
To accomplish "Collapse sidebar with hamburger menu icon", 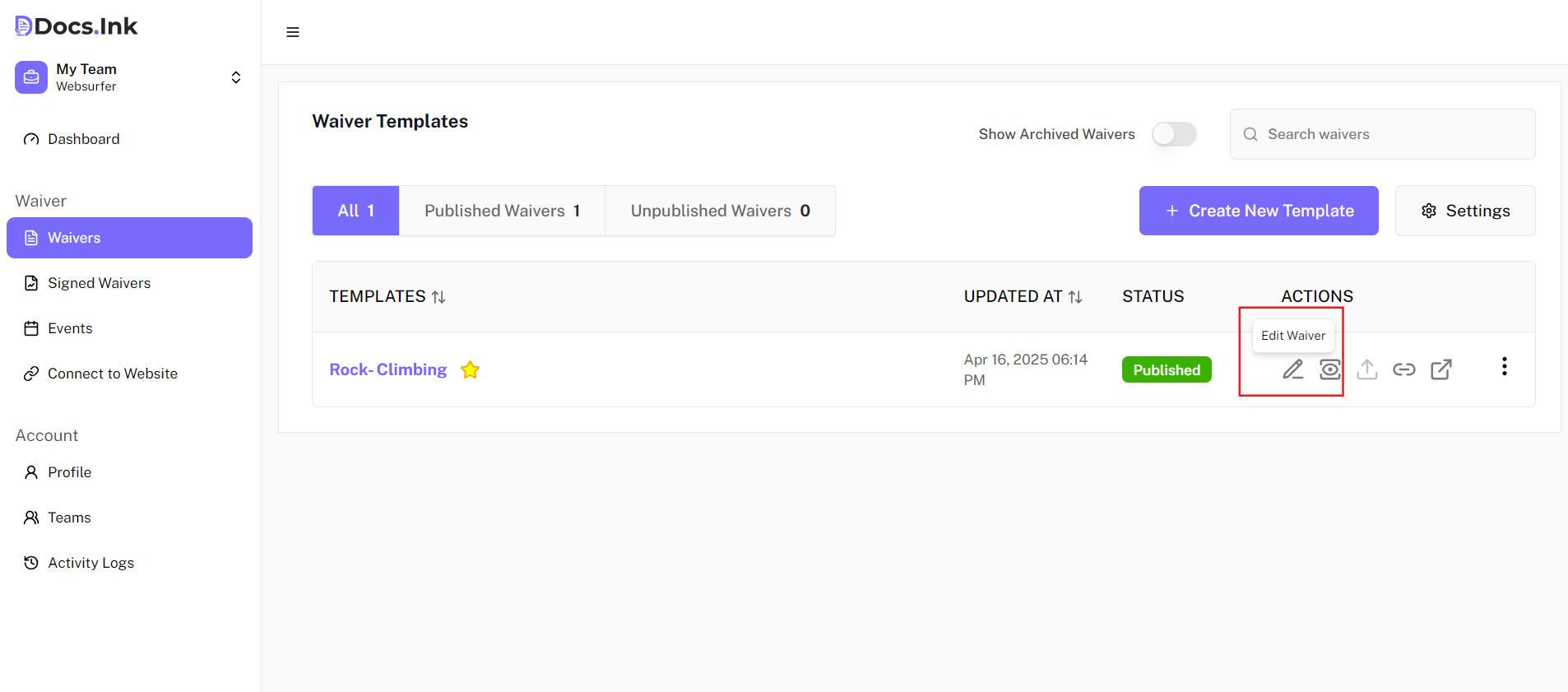I will tap(293, 32).
